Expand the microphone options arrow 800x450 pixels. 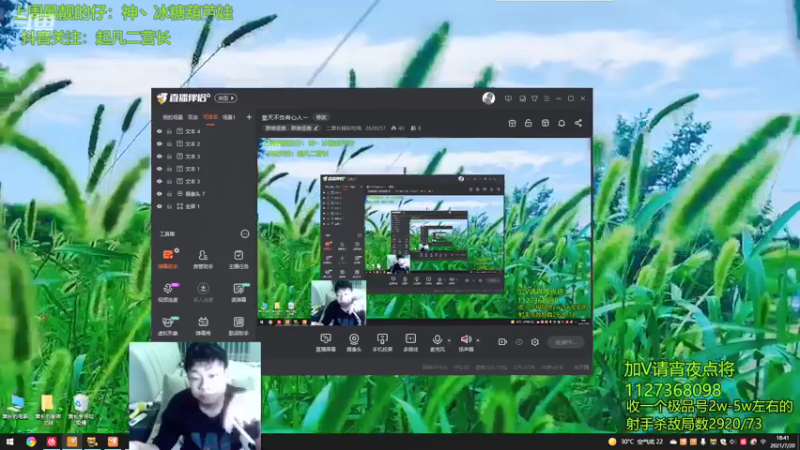pyautogui.click(x=449, y=340)
